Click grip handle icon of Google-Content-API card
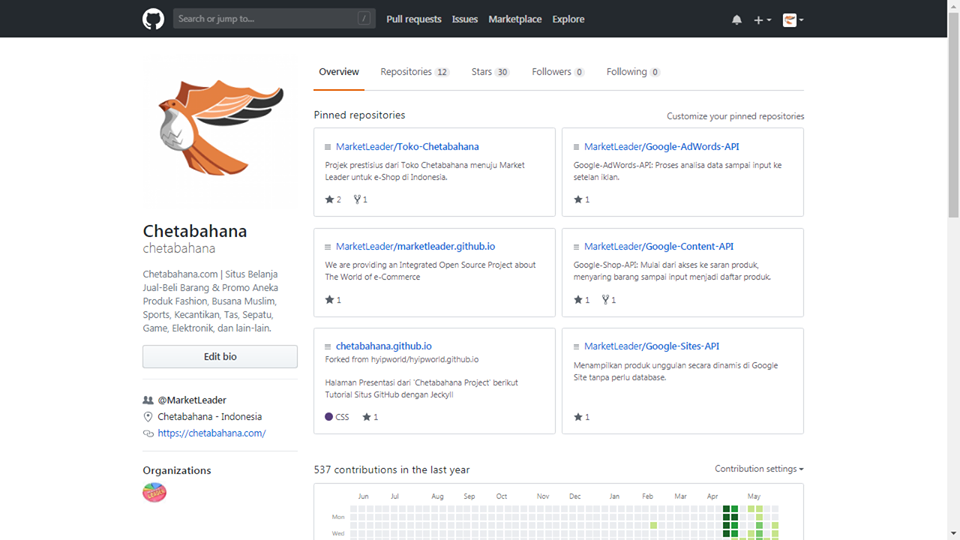Image resolution: width=960 pixels, height=540 pixels. tap(576, 247)
